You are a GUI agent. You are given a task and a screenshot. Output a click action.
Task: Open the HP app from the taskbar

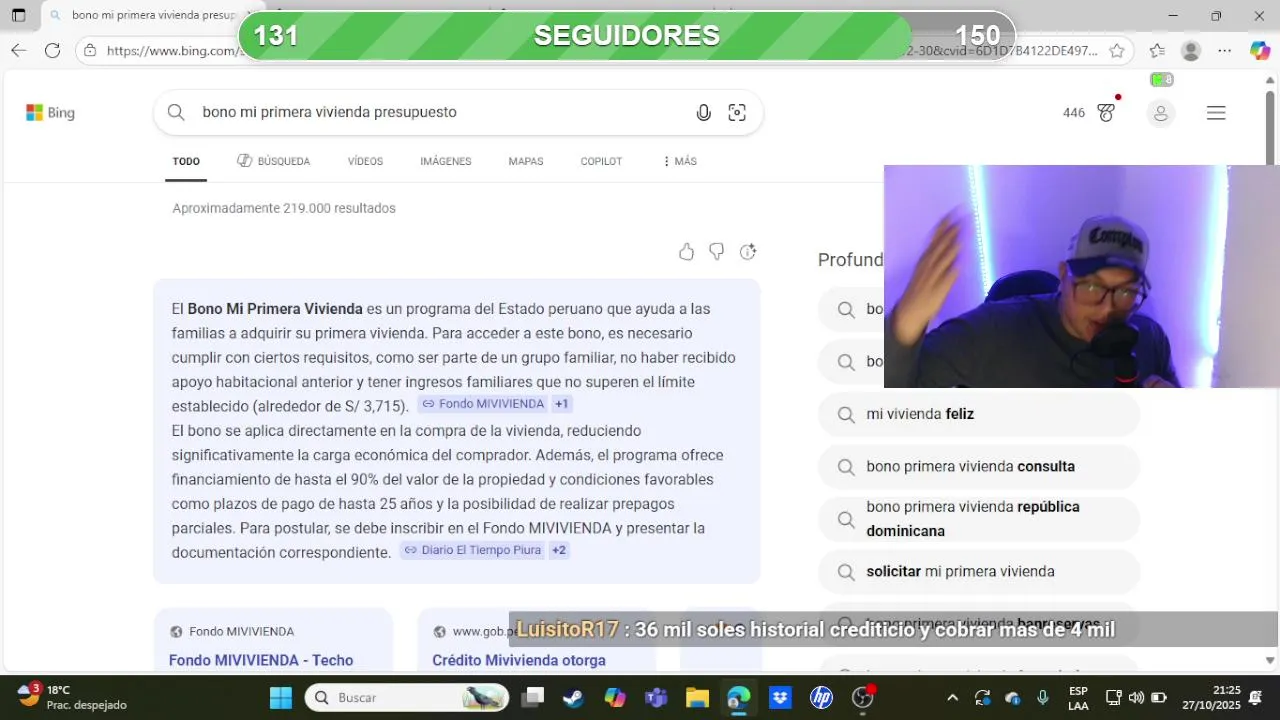[x=822, y=697]
